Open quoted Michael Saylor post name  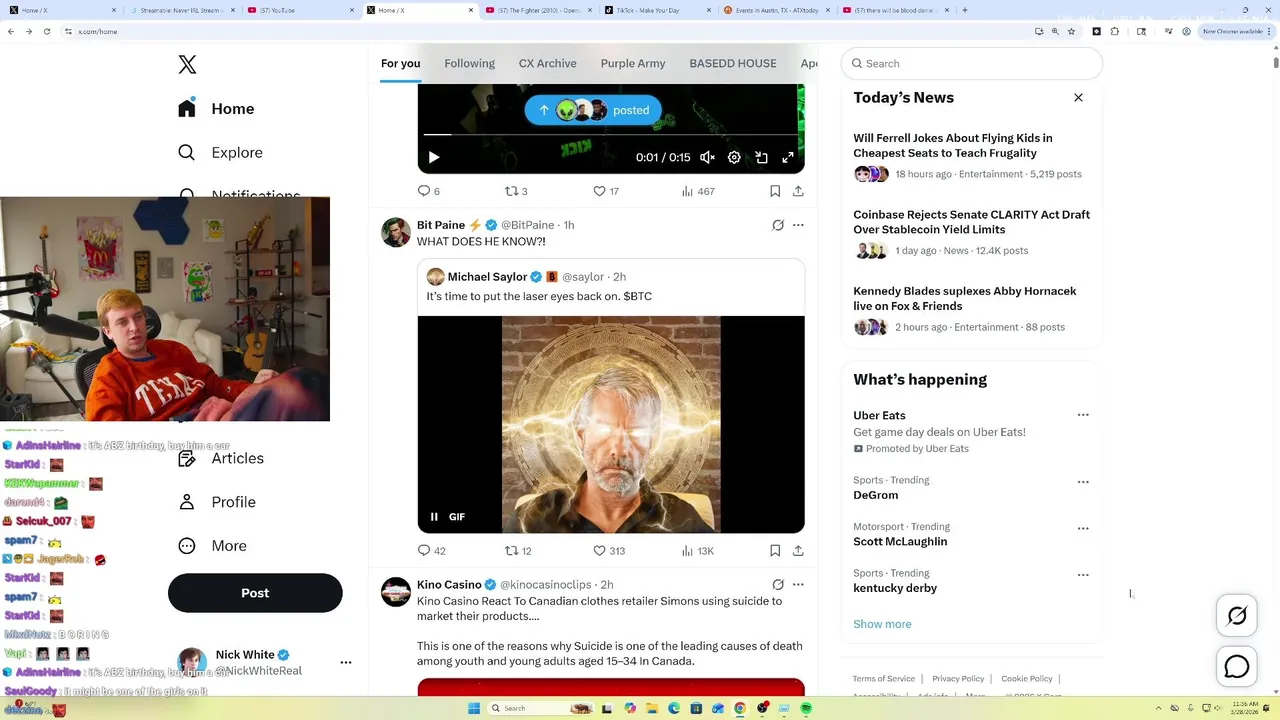point(487,277)
